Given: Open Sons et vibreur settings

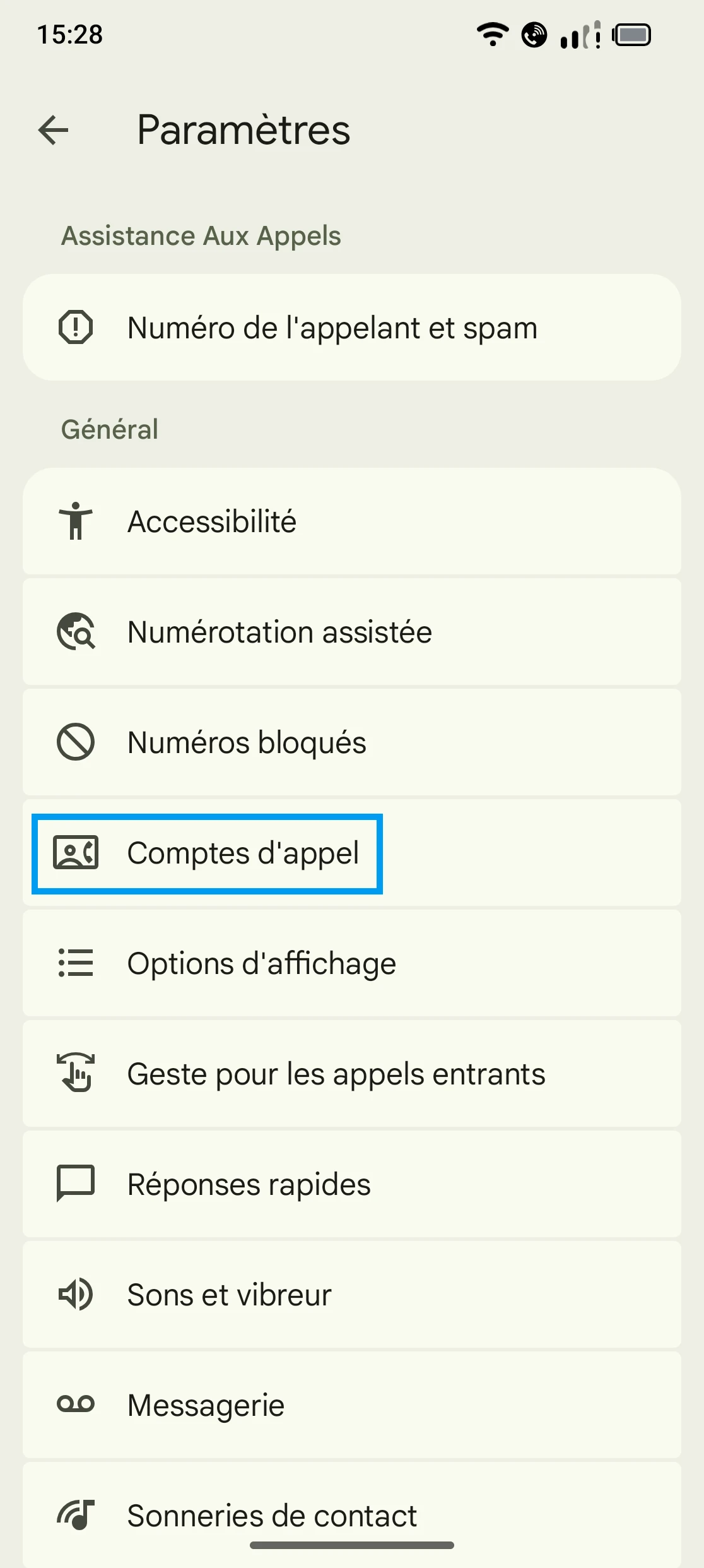Looking at the screenshot, I should click(x=230, y=1295).
